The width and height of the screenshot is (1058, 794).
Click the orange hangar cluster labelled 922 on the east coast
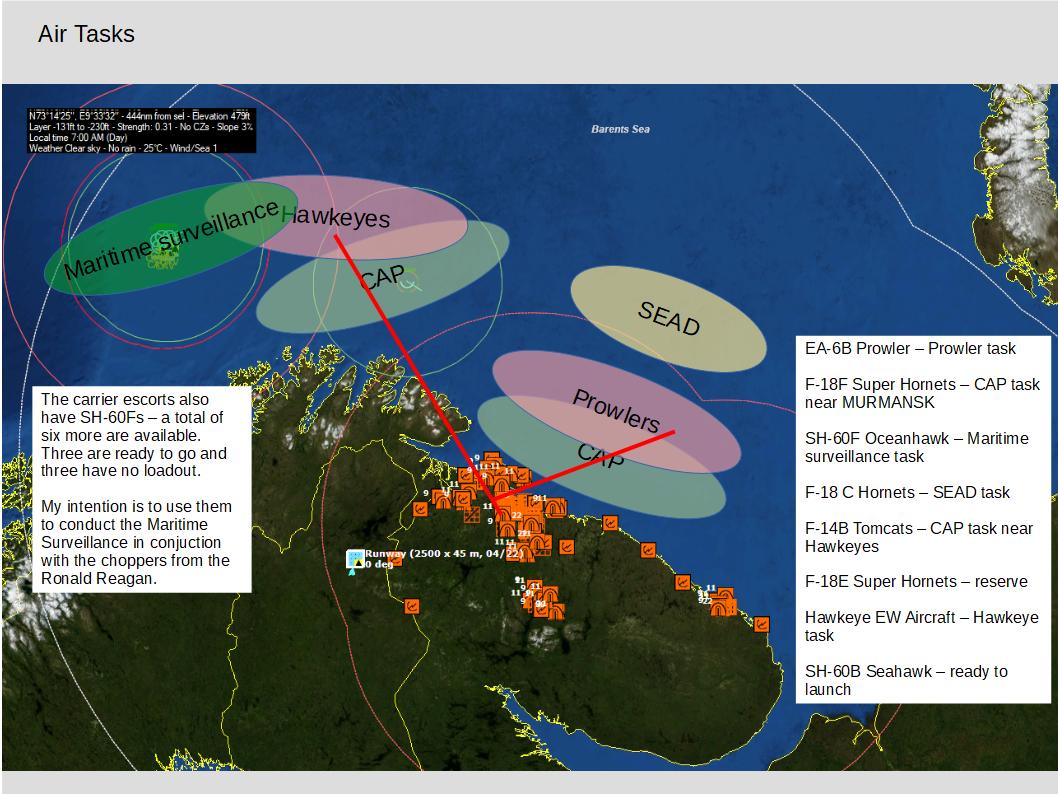[x=722, y=602]
